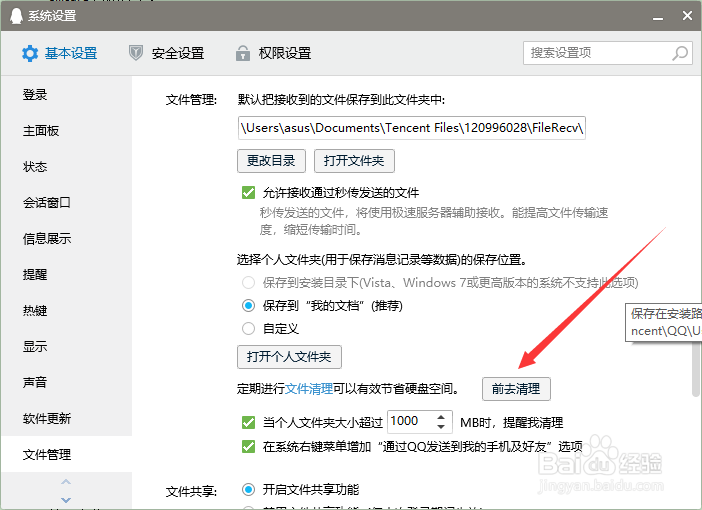Click the sidebar scroll-up chevron
The height and width of the screenshot is (510, 702).
66,482
